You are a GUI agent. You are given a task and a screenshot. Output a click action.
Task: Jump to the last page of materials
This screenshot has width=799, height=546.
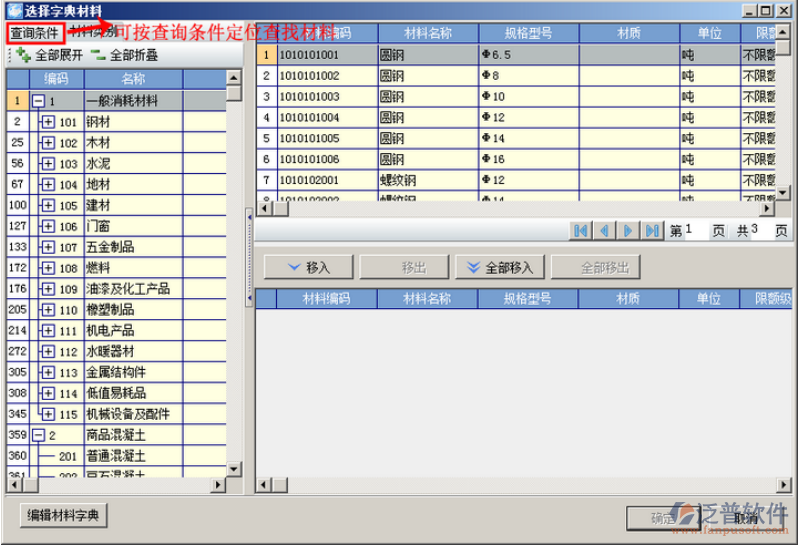(x=653, y=231)
